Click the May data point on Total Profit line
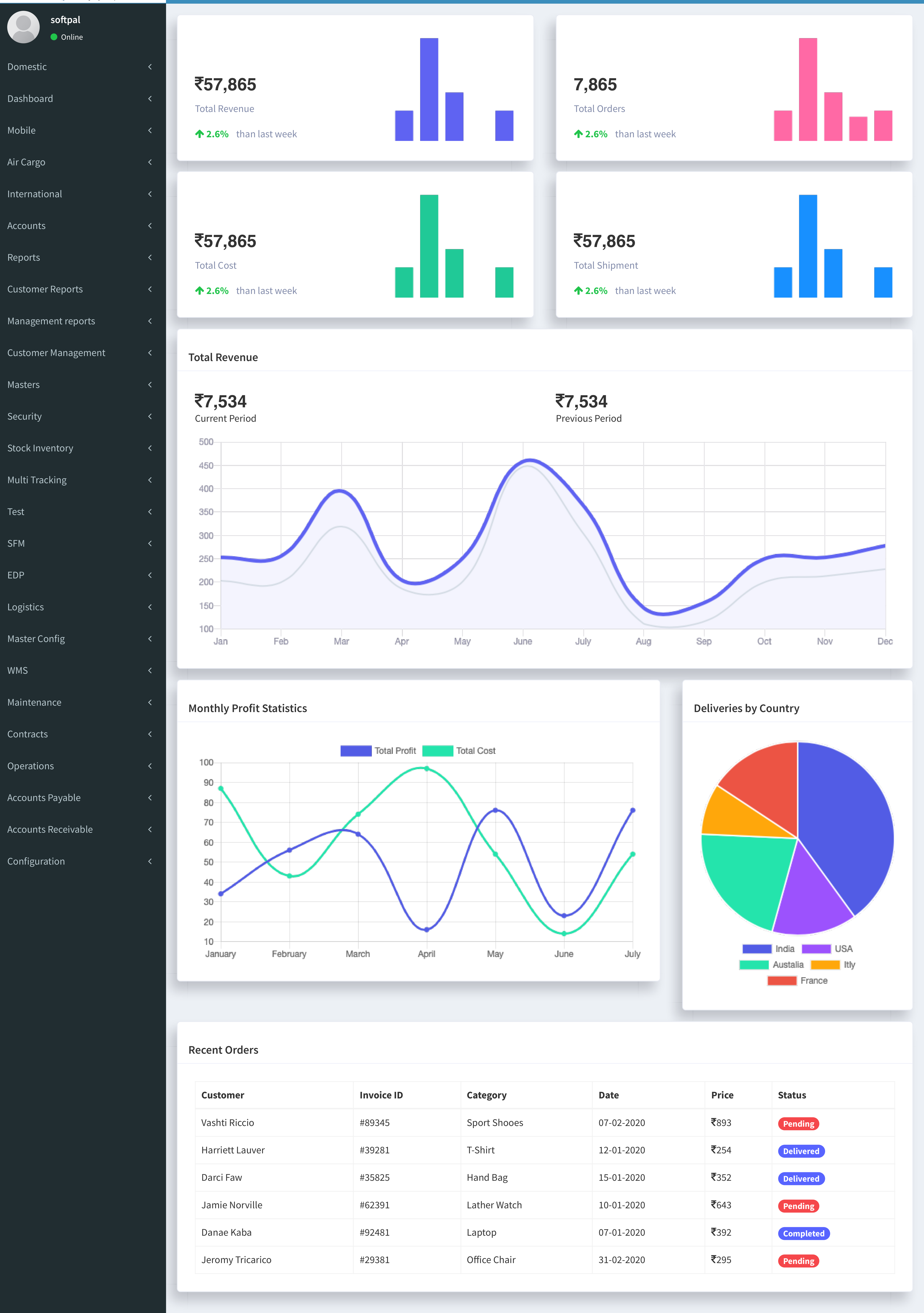The image size is (924, 1313). pos(495,810)
